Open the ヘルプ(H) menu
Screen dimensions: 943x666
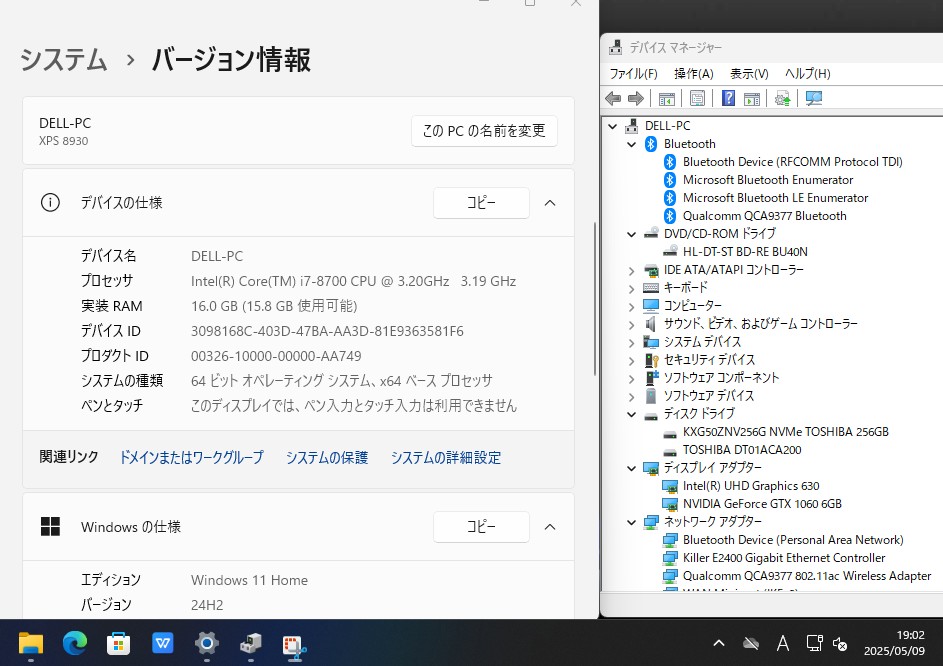[x=807, y=73]
